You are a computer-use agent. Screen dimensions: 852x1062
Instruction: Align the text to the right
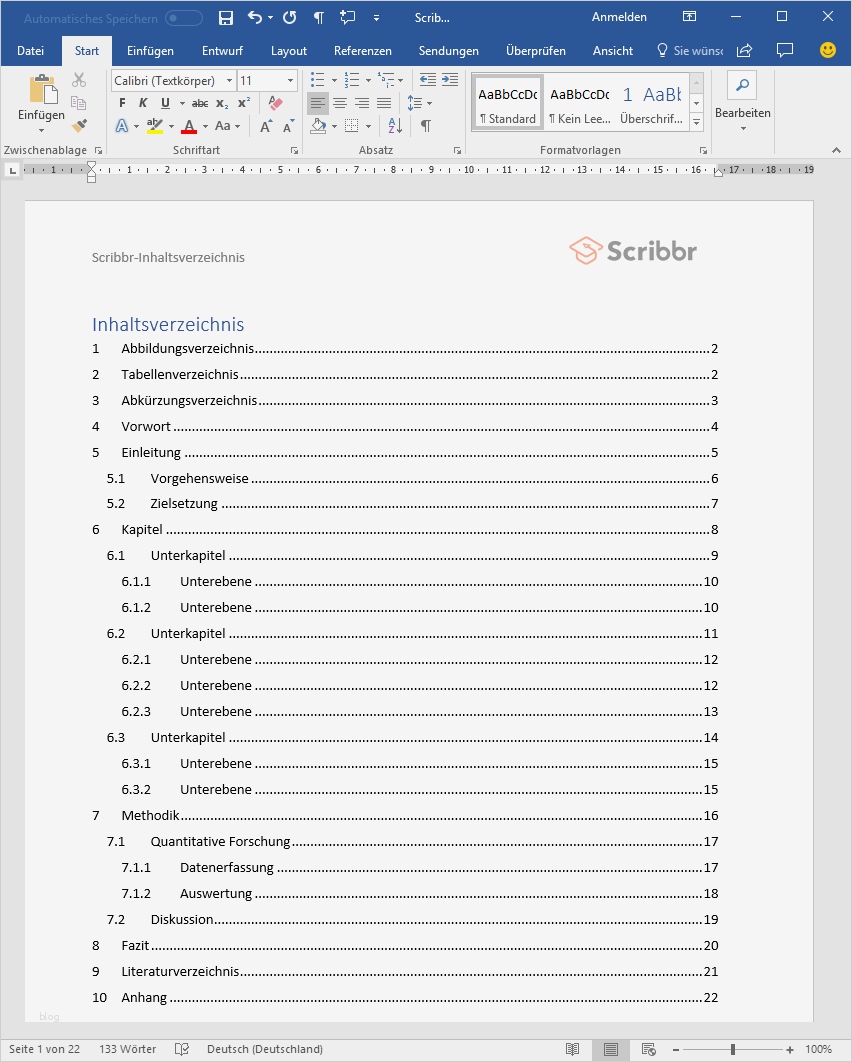point(362,104)
